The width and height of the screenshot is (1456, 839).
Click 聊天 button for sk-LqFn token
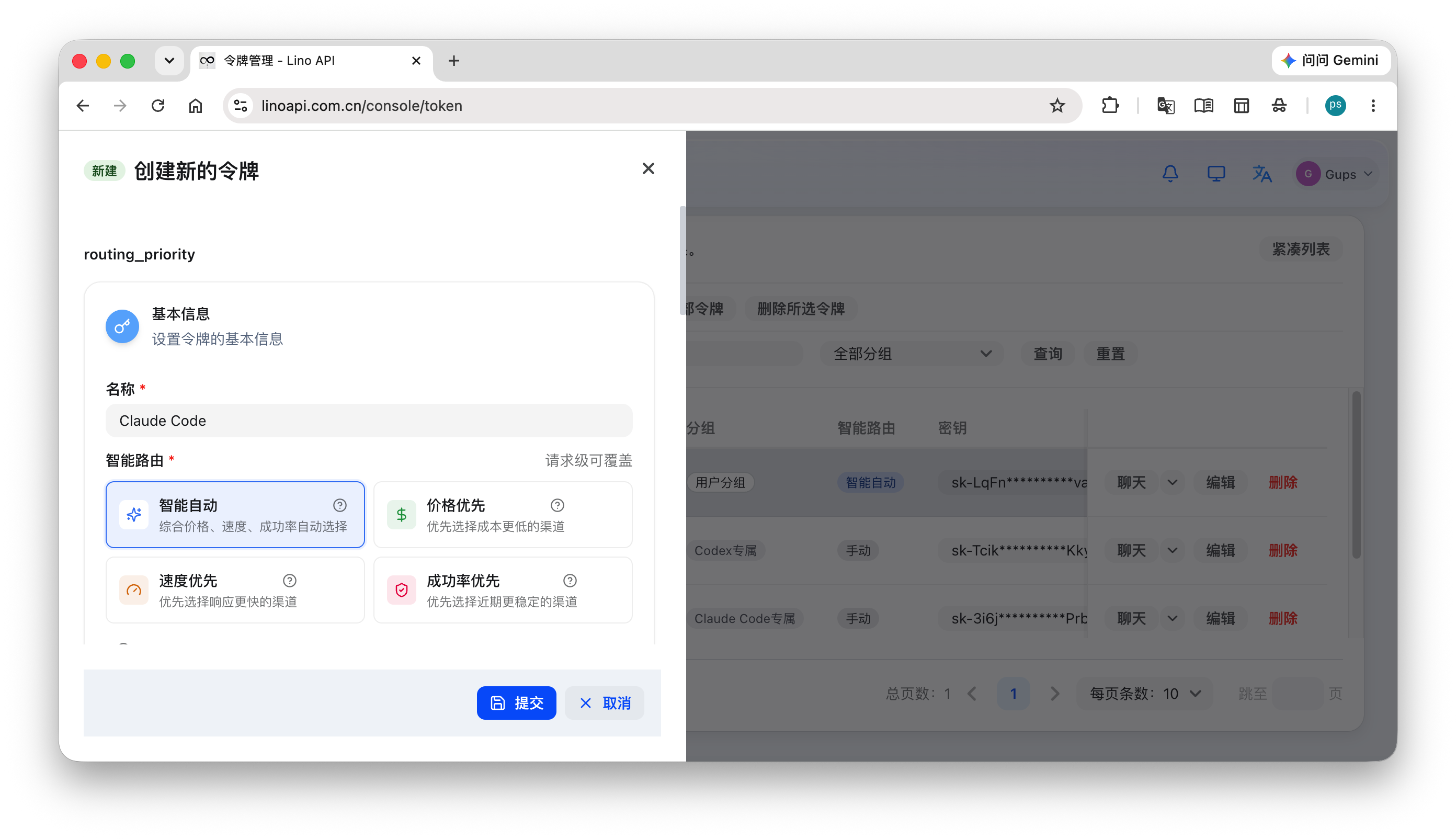(1132, 482)
